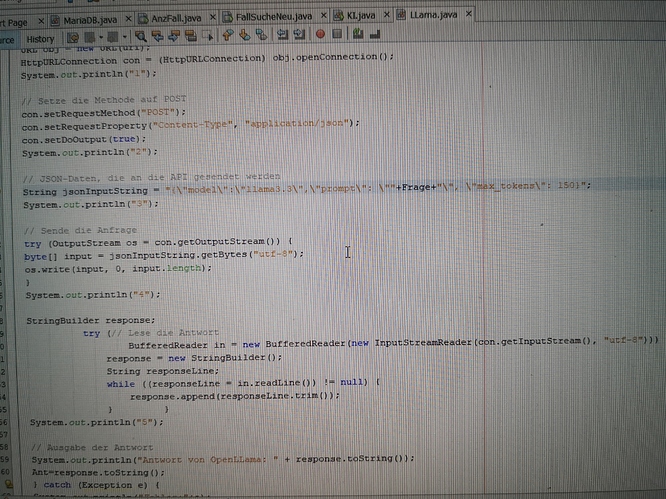666x499 pixels.
Task: Click the line 'StringBuilder response;'
Action: tap(91, 321)
